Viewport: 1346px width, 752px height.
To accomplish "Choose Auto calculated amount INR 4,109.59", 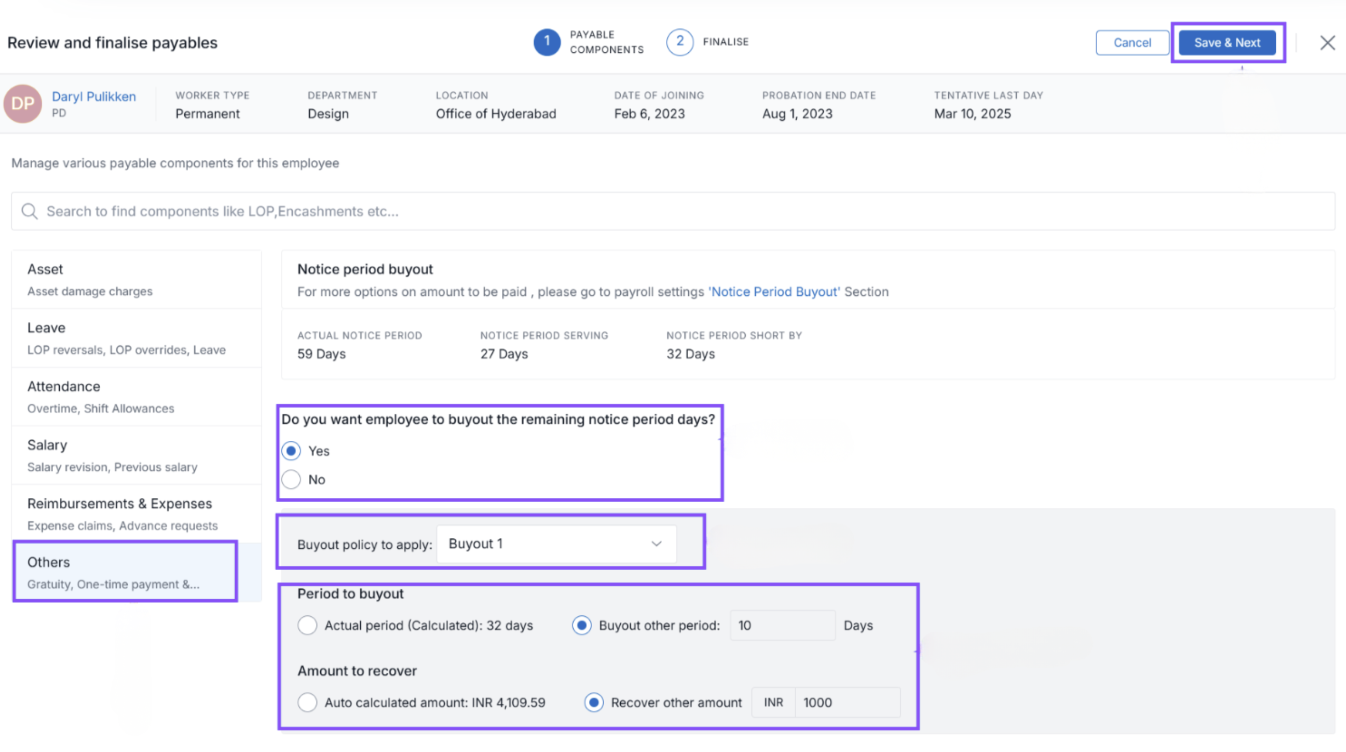I will coord(308,703).
